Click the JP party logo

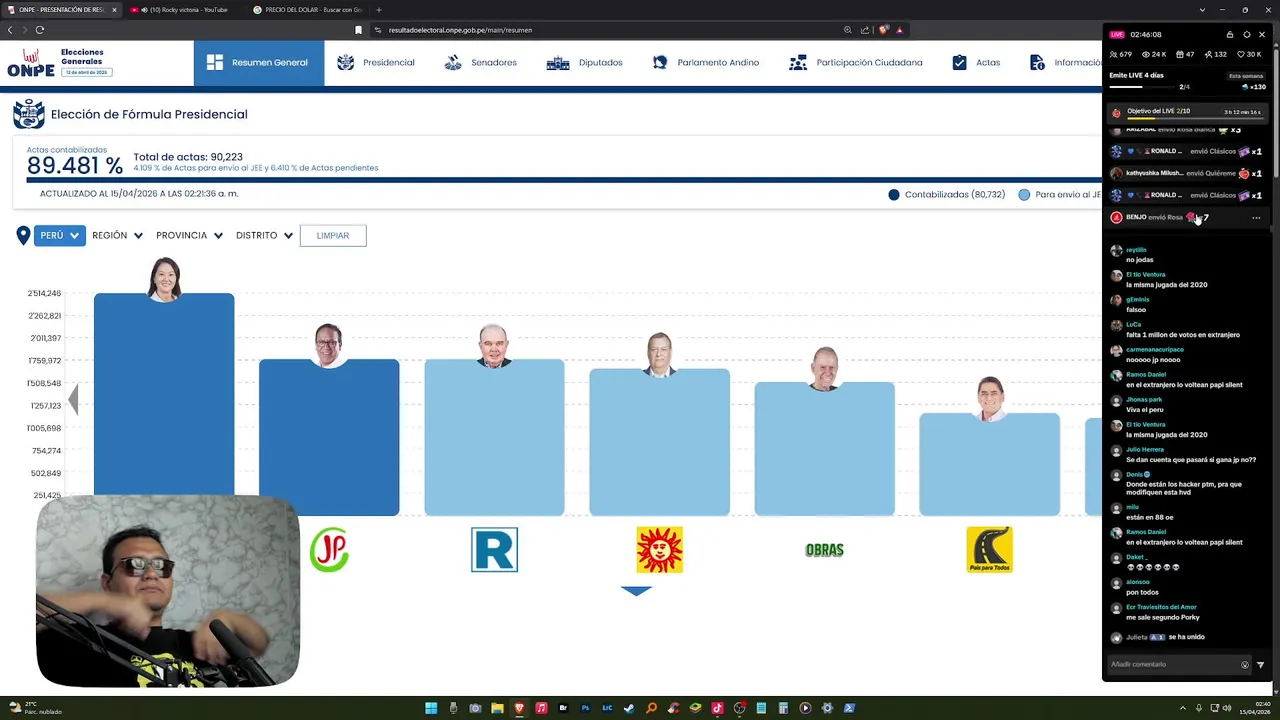click(329, 550)
